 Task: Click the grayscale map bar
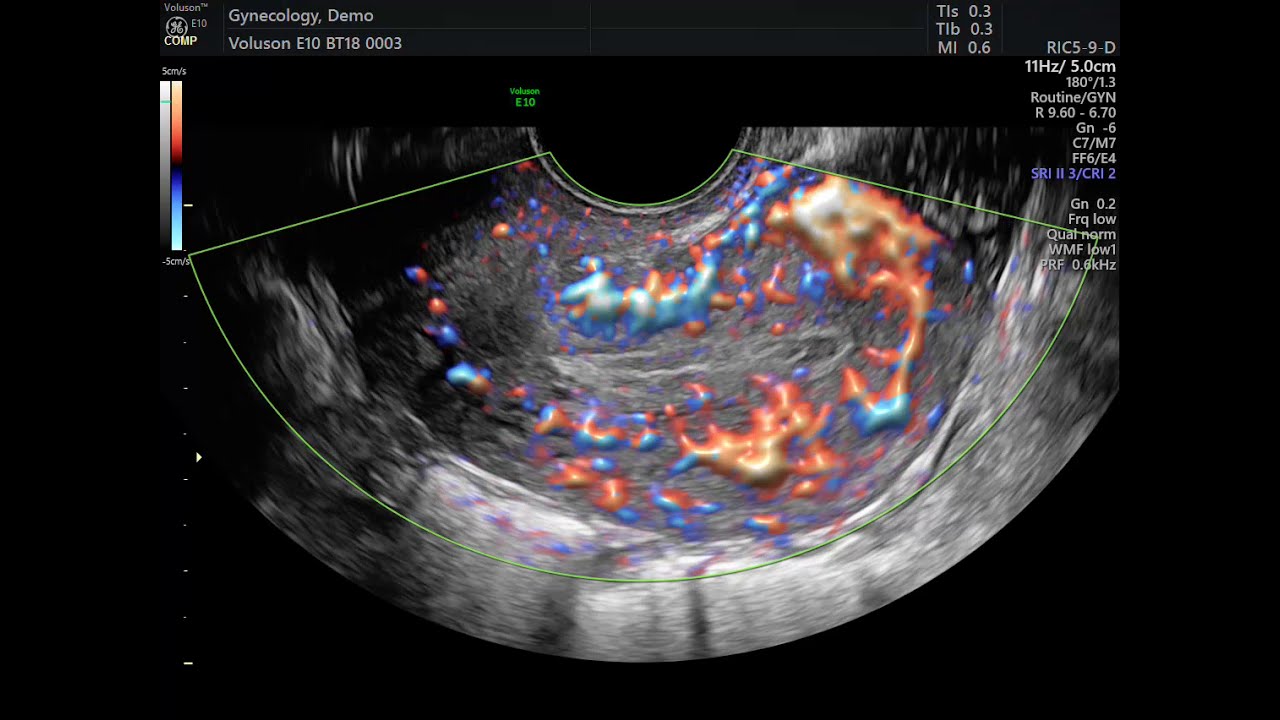pyautogui.click(x=165, y=165)
